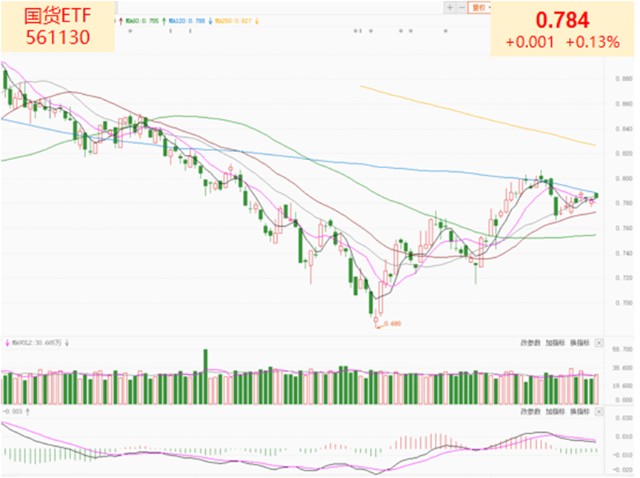Click the current price 0.784
The height and width of the screenshot is (478, 640).
562,20
